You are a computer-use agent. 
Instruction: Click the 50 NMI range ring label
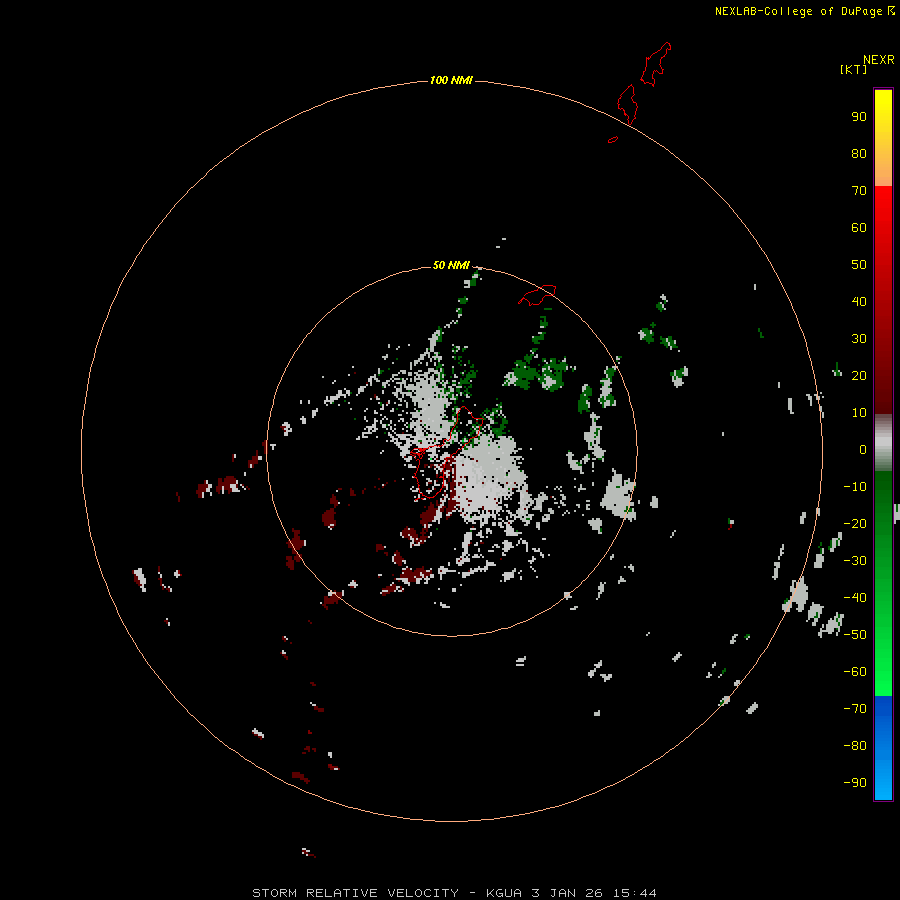pyautogui.click(x=451, y=265)
